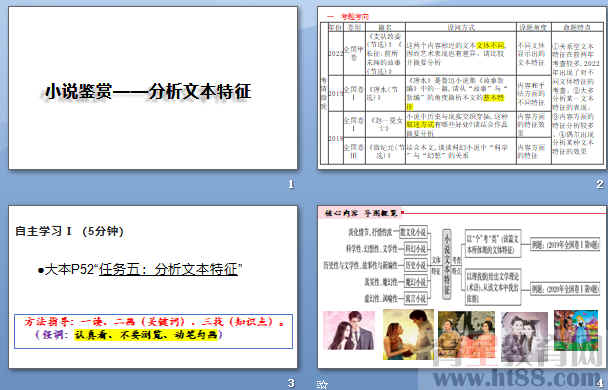Click the example box mentioning 2020年全国卷
The height and width of the screenshot is (390, 608).
point(565,289)
